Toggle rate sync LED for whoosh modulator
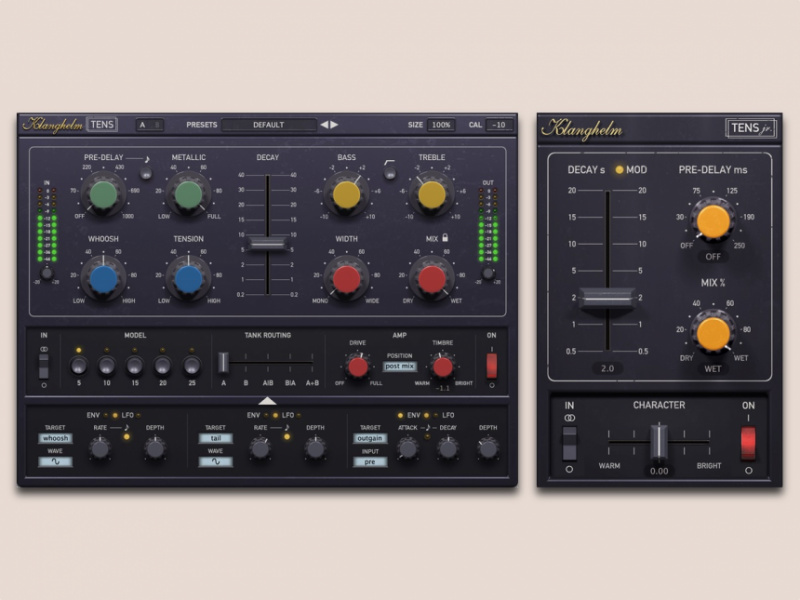800x600 pixels. pos(127,437)
